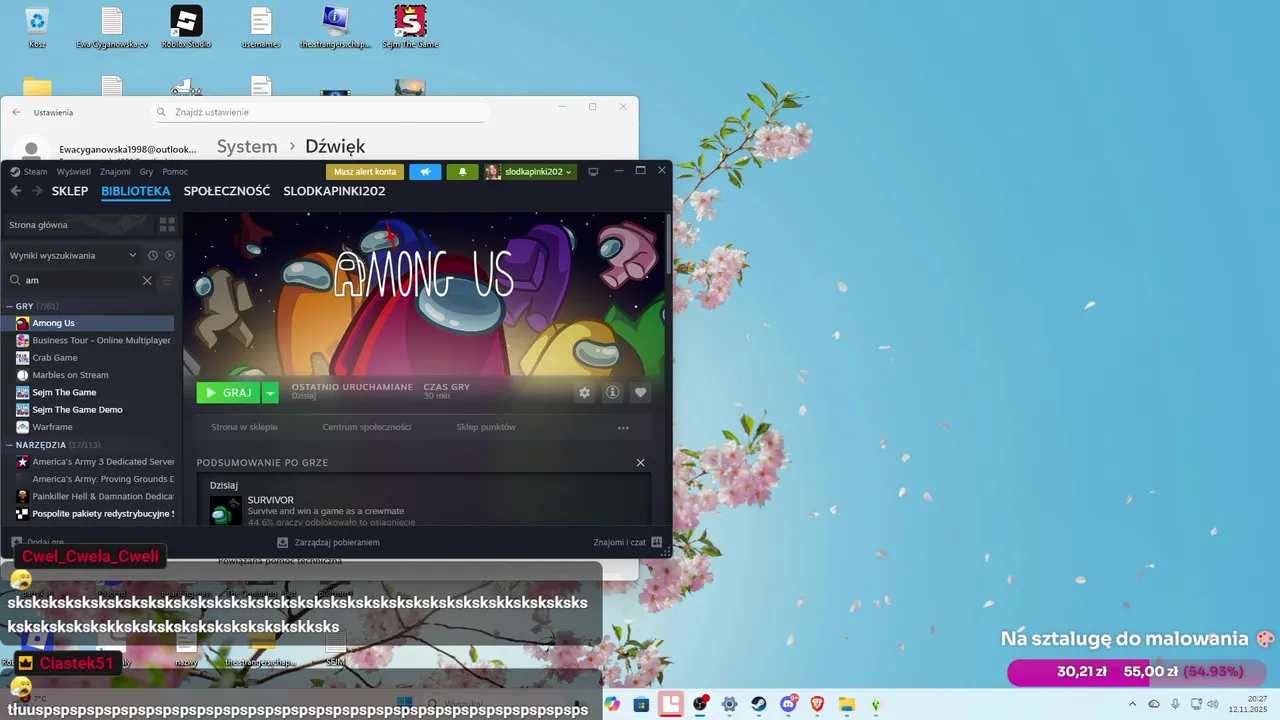Viewport: 1280px width, 720px height.
Task: Clear the library search text
Action: tap(147, 281)
